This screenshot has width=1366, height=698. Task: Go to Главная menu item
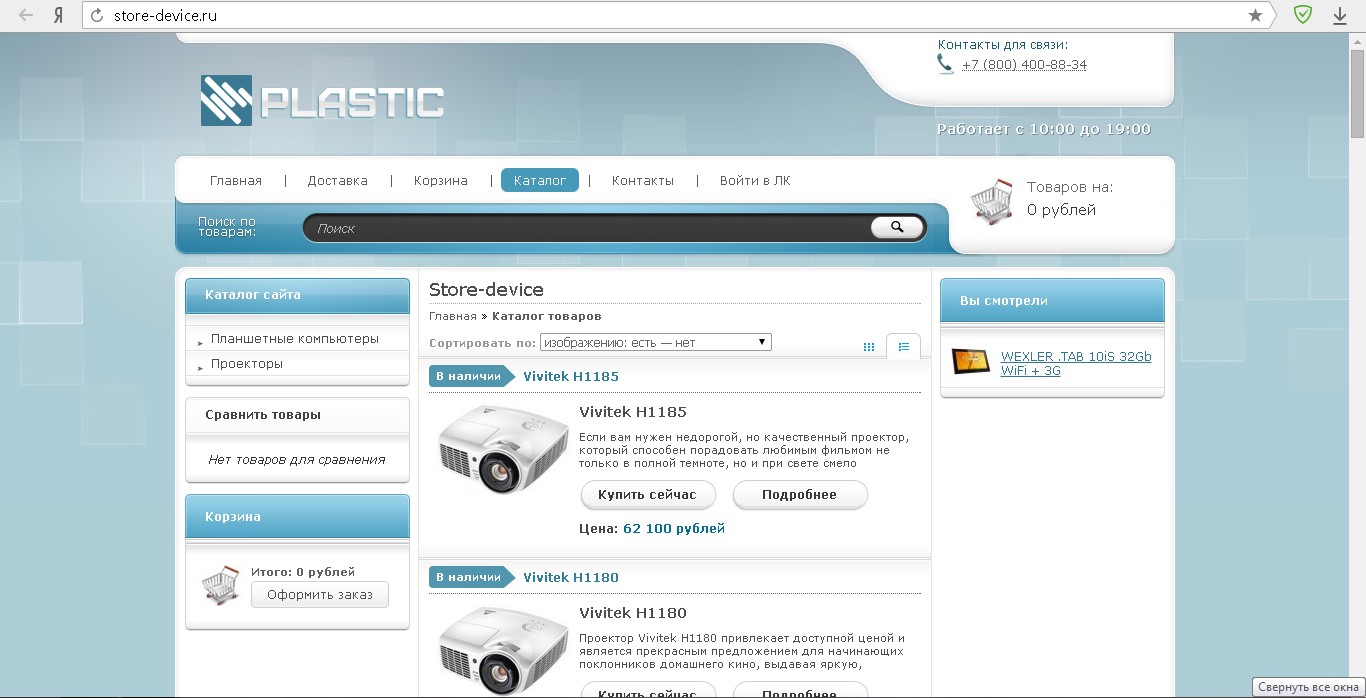(x=236, y=181)
